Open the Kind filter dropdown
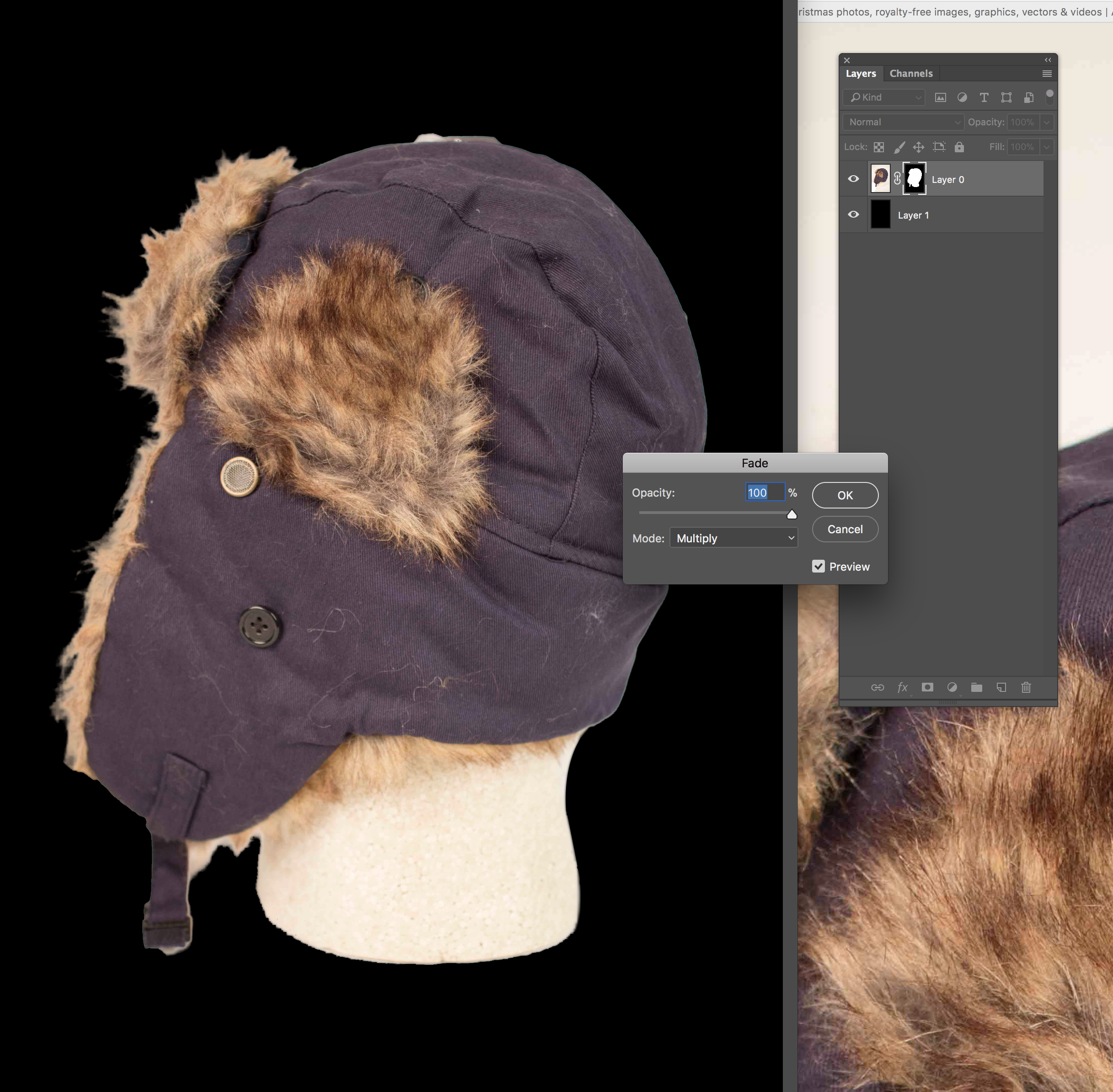 click(883, 97)
